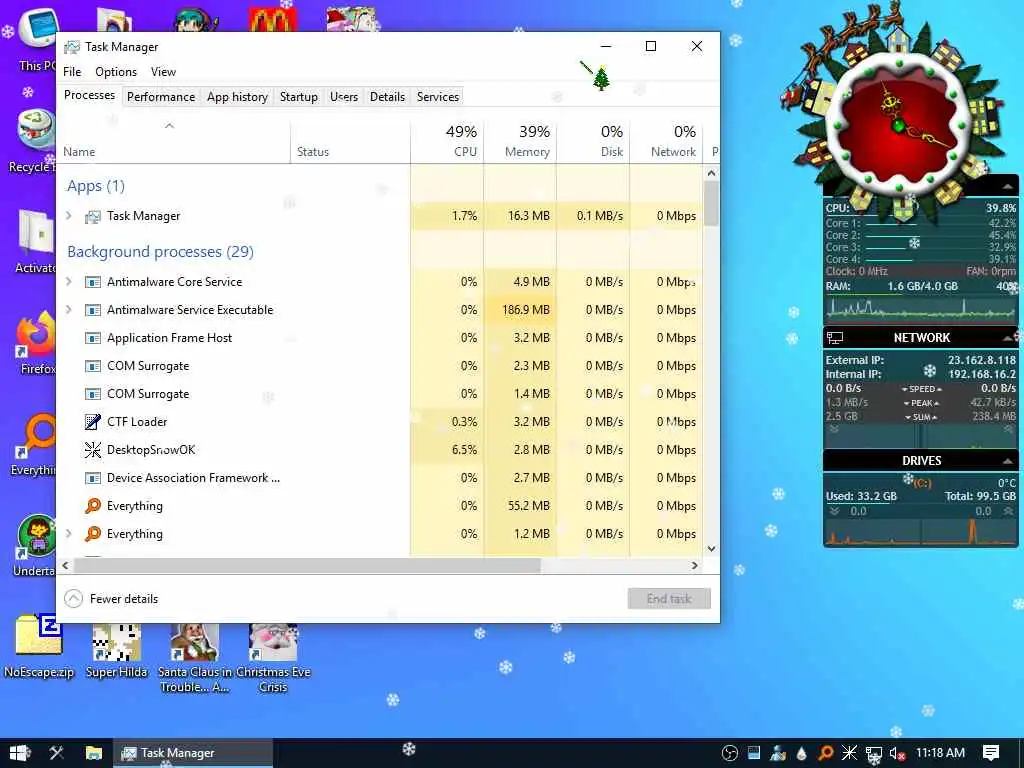This screenshot has height=768, width=1024.
Task: Select the NoEscape.zip desktop file
Action: (x=39, y=647)
